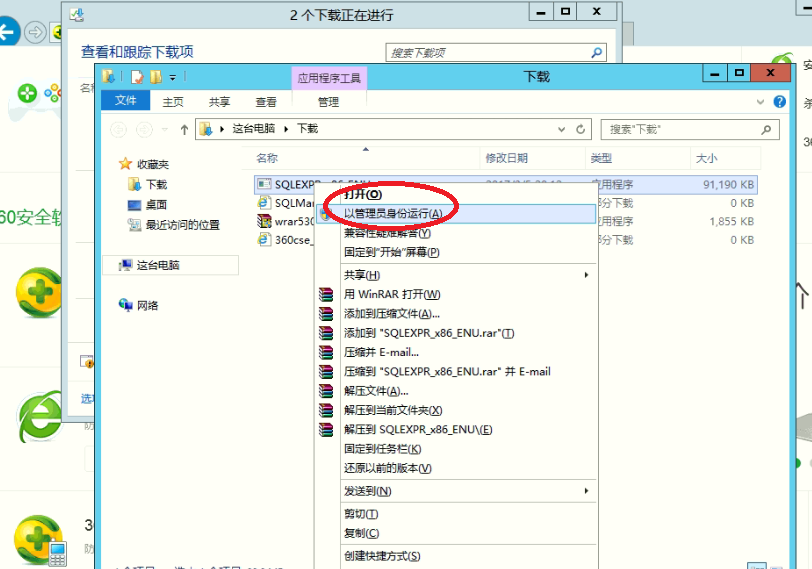Click 这台电脑 in the address breadcrumb
Image resolution: width=812 pixels, height=569 pixels.
point(254,128)
